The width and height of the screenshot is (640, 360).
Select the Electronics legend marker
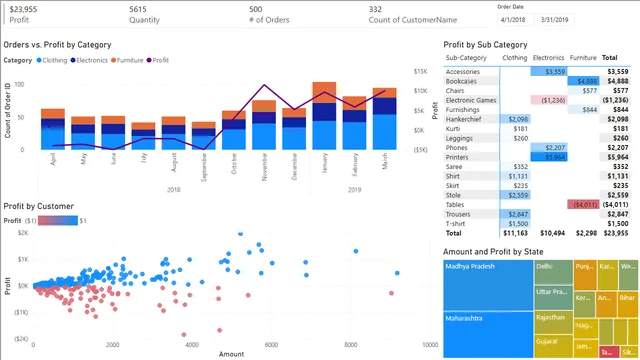(x=73, y=60)
